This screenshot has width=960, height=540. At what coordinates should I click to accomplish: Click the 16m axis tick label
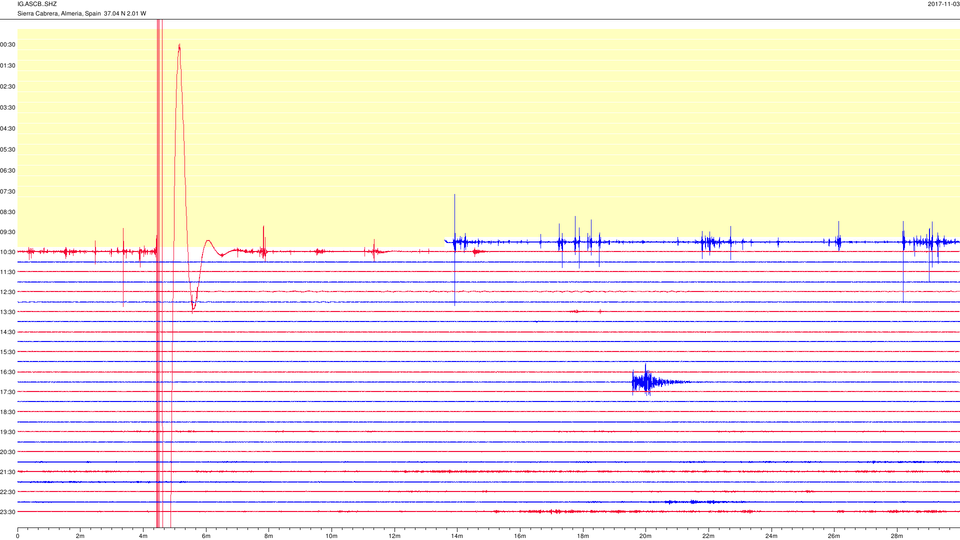tap(520, 536)
